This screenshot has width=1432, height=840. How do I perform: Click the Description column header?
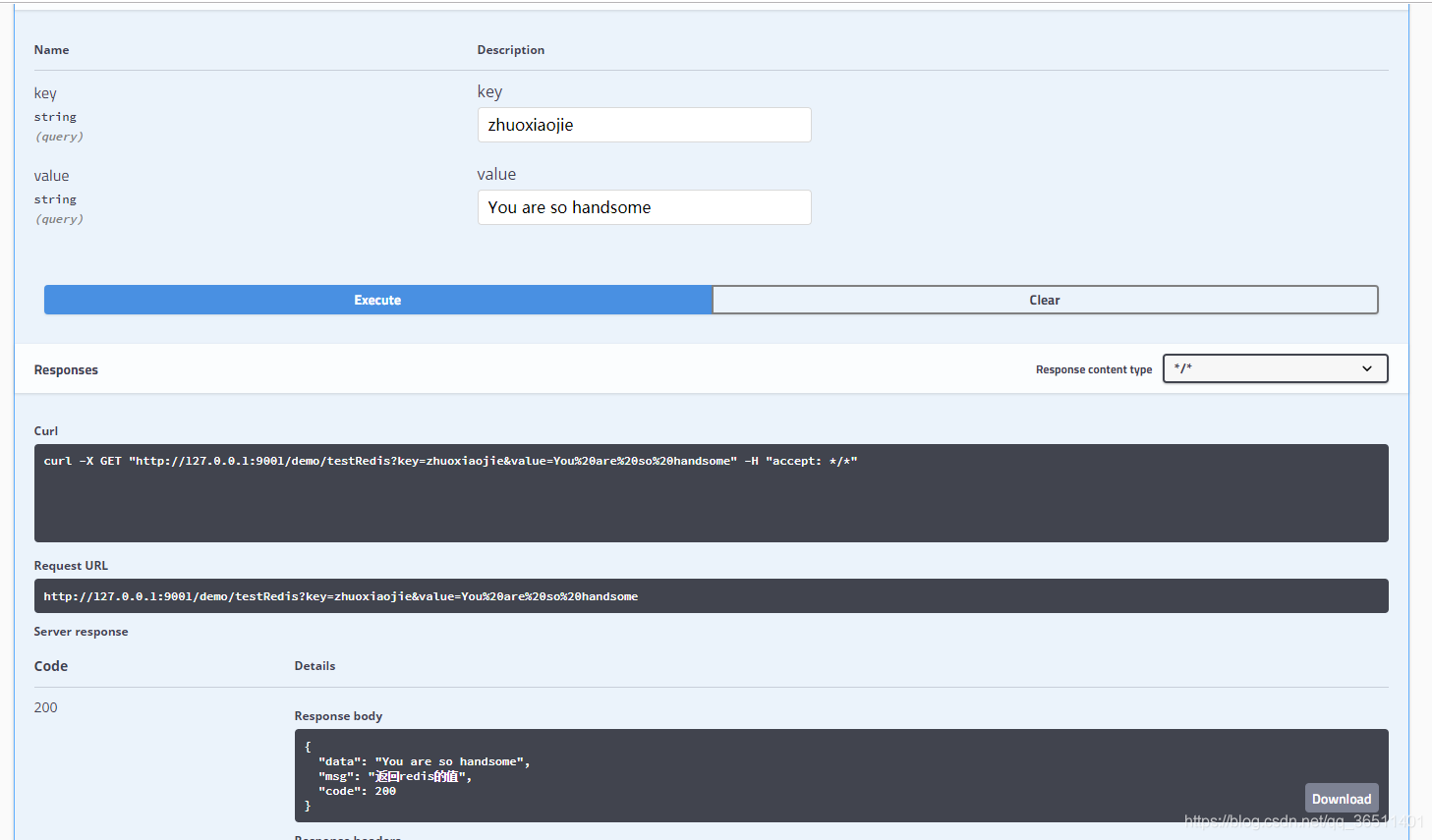coord(511,50)
